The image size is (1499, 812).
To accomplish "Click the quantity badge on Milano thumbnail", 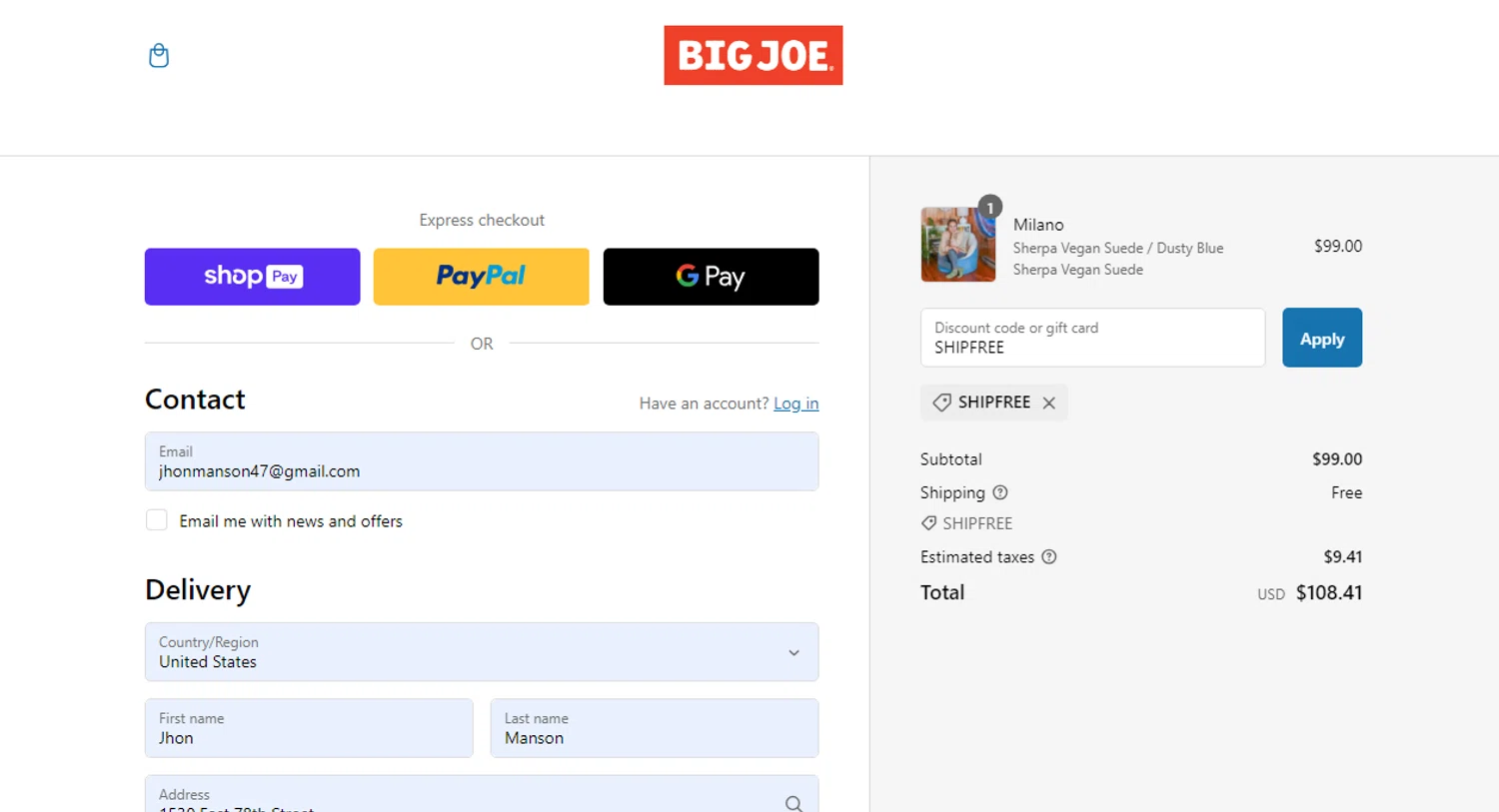I will point(989,207).
